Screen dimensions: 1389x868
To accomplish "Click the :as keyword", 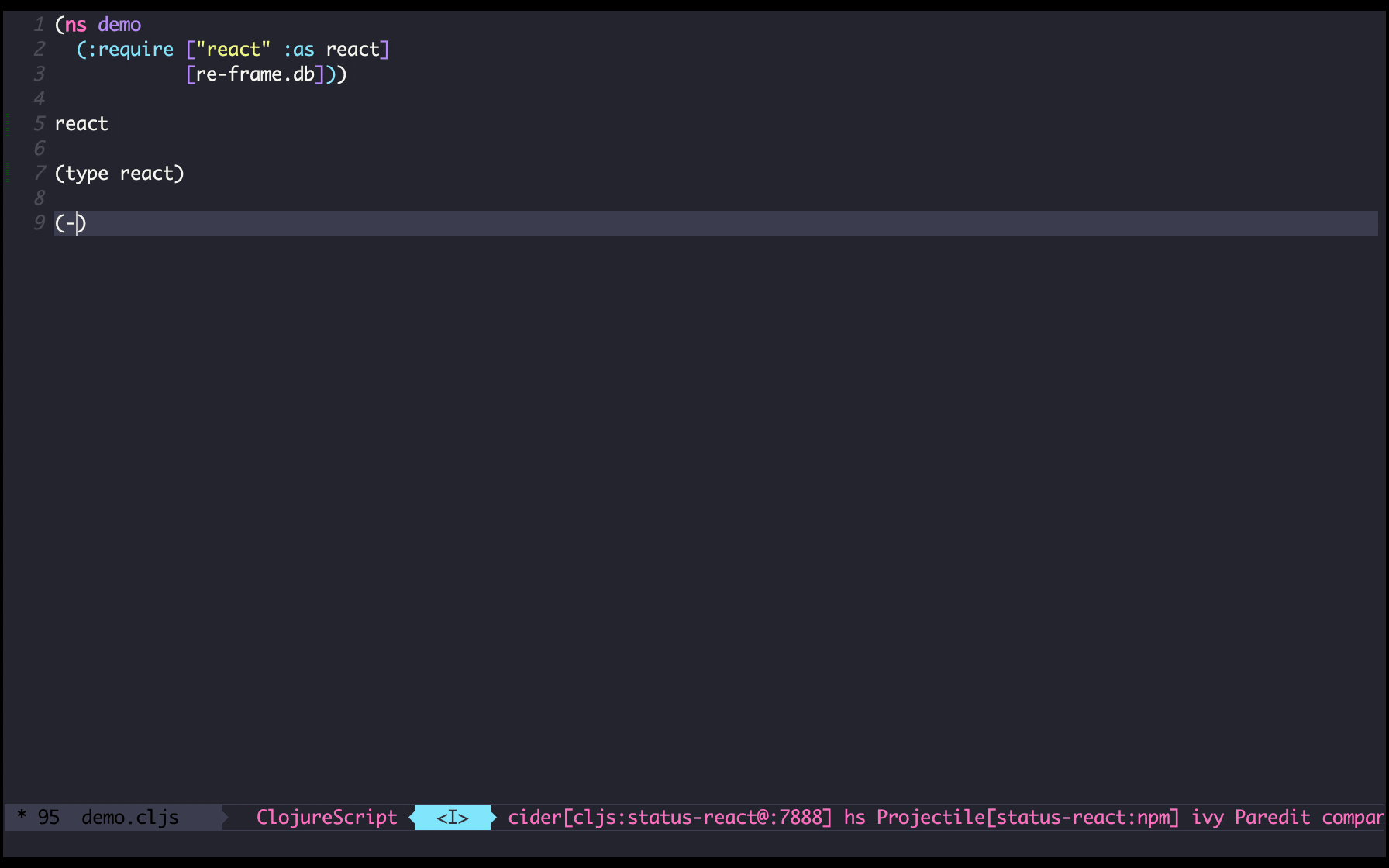I will [299, 50].
